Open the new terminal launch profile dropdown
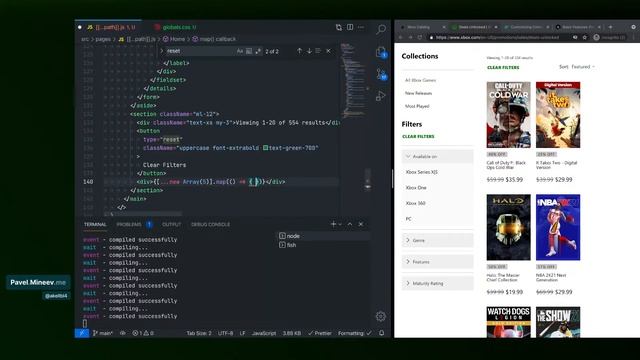This screenshot has width=640, height=360. [340, 224]
